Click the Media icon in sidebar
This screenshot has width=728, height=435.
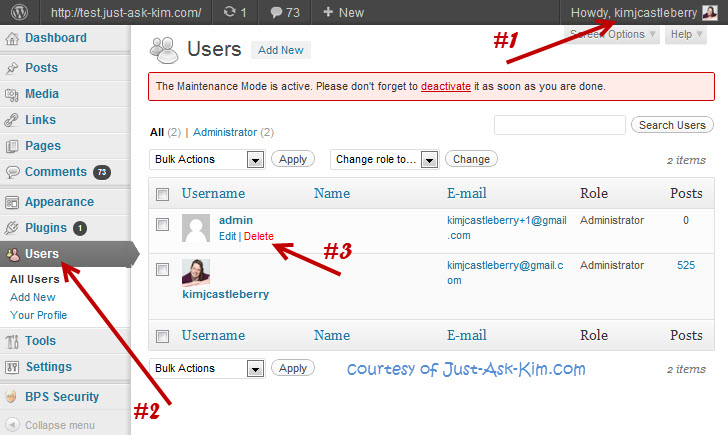pos(12,94)
